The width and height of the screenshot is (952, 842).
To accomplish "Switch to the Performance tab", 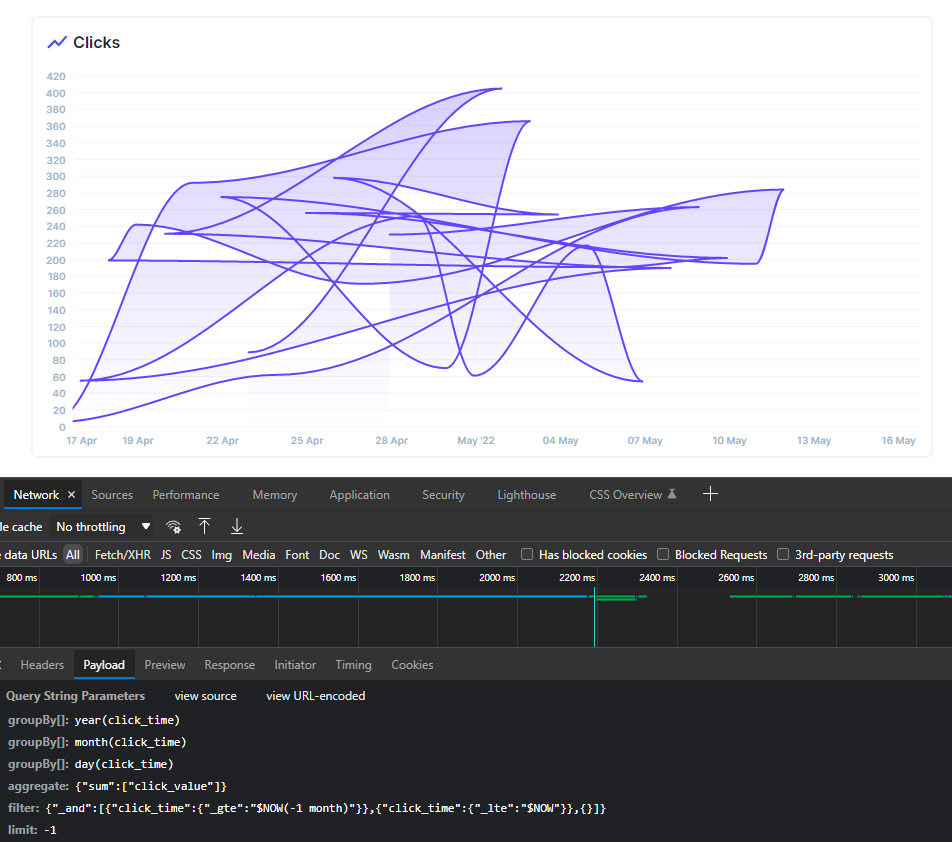I will point(186,495).
